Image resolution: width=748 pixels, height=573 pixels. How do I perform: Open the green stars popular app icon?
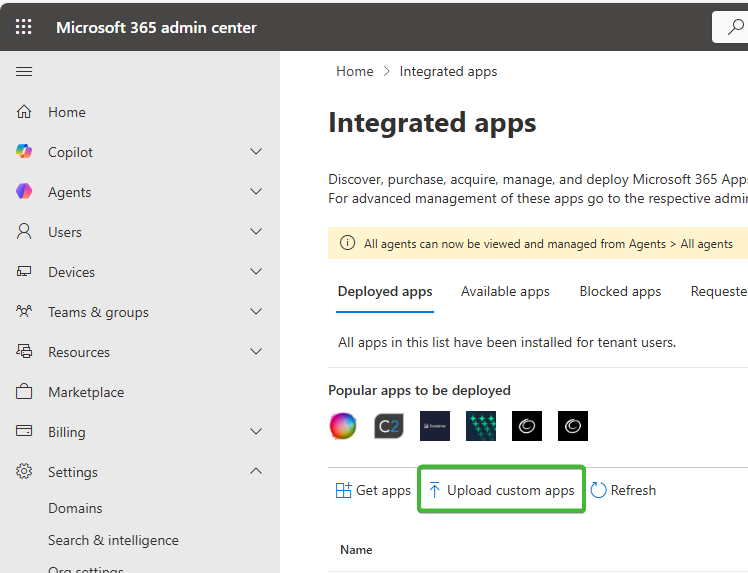(x=481, y=426)
